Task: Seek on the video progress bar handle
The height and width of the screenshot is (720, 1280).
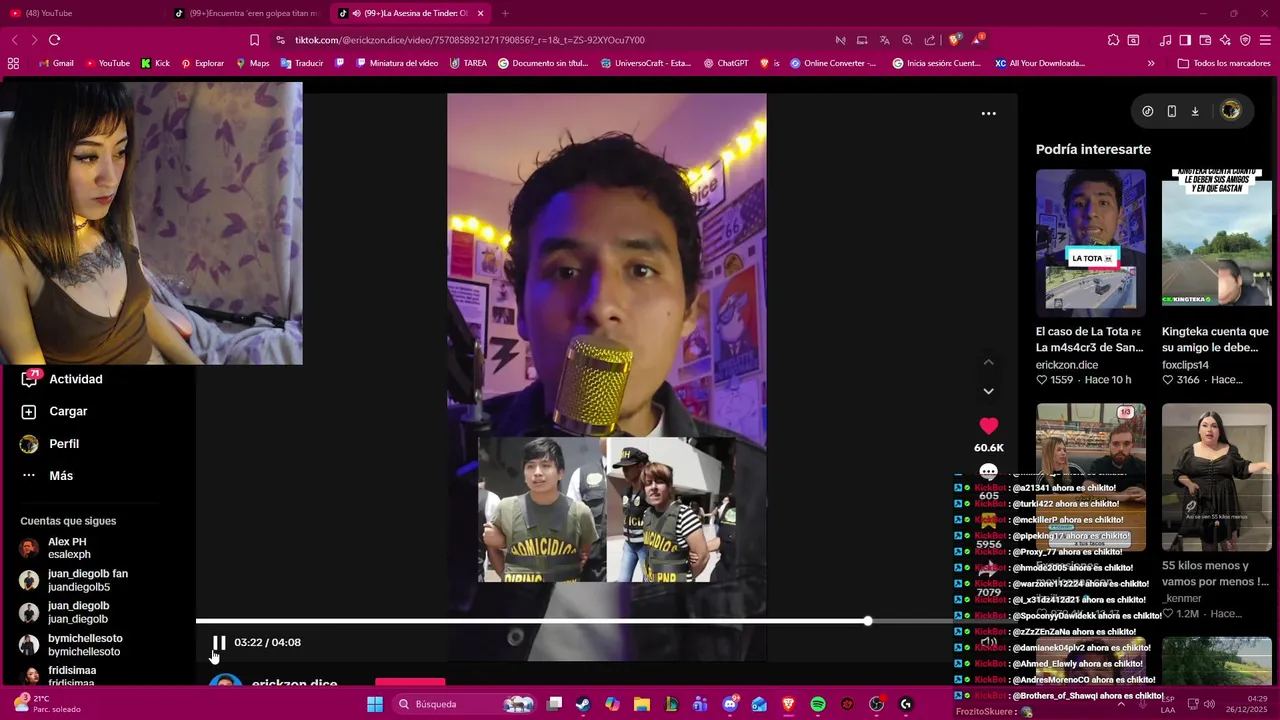Action: [x=867, y=621]
